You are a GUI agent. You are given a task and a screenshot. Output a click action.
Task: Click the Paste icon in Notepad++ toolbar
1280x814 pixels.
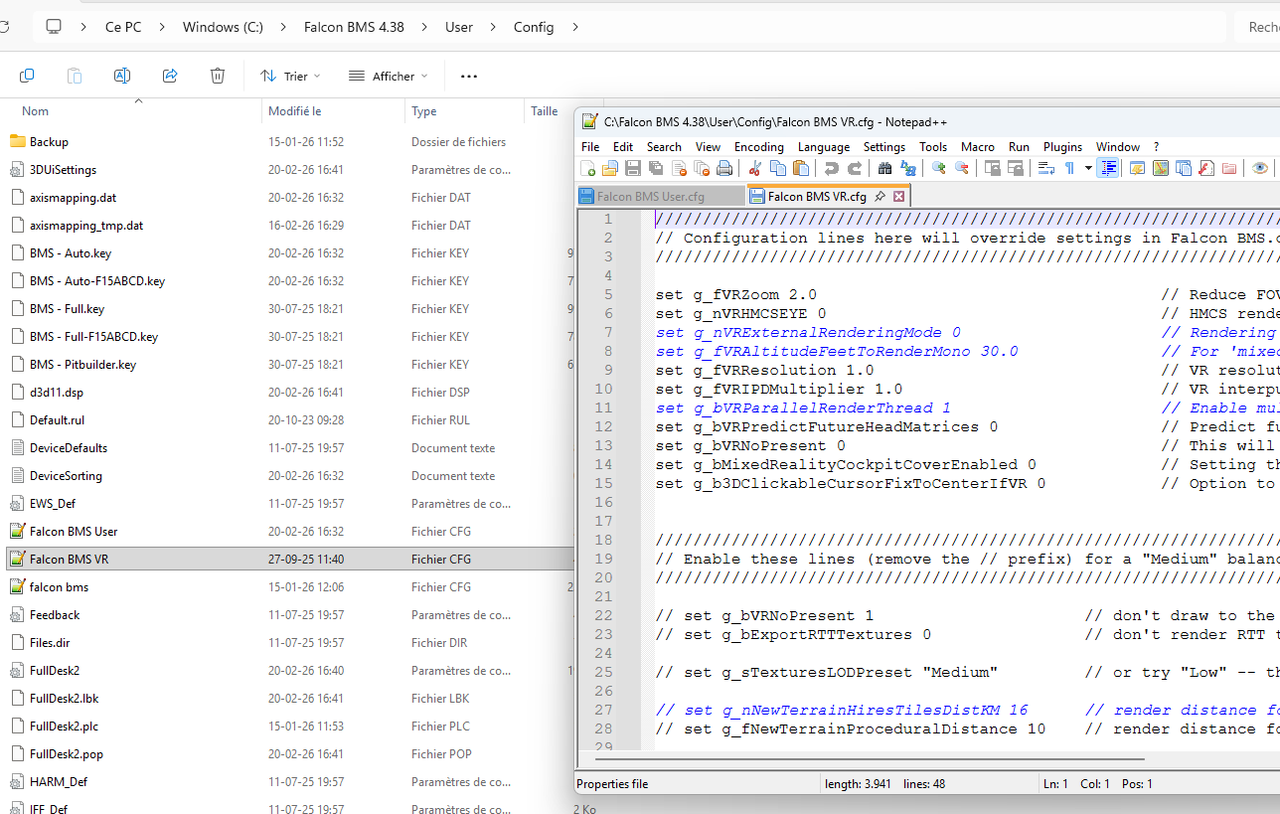click(x=801, y=169)
